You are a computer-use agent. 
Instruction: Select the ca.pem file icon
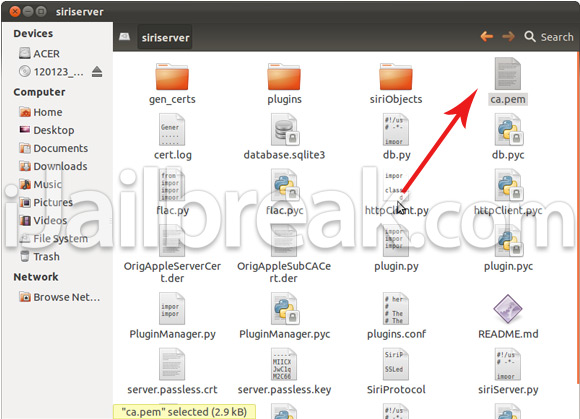(x=508, y=74)
